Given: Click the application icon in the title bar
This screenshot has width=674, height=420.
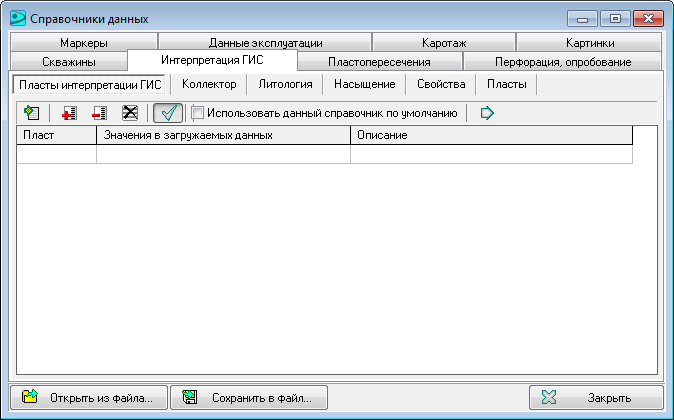Looking at the screenshot, I should pos(18,18).
